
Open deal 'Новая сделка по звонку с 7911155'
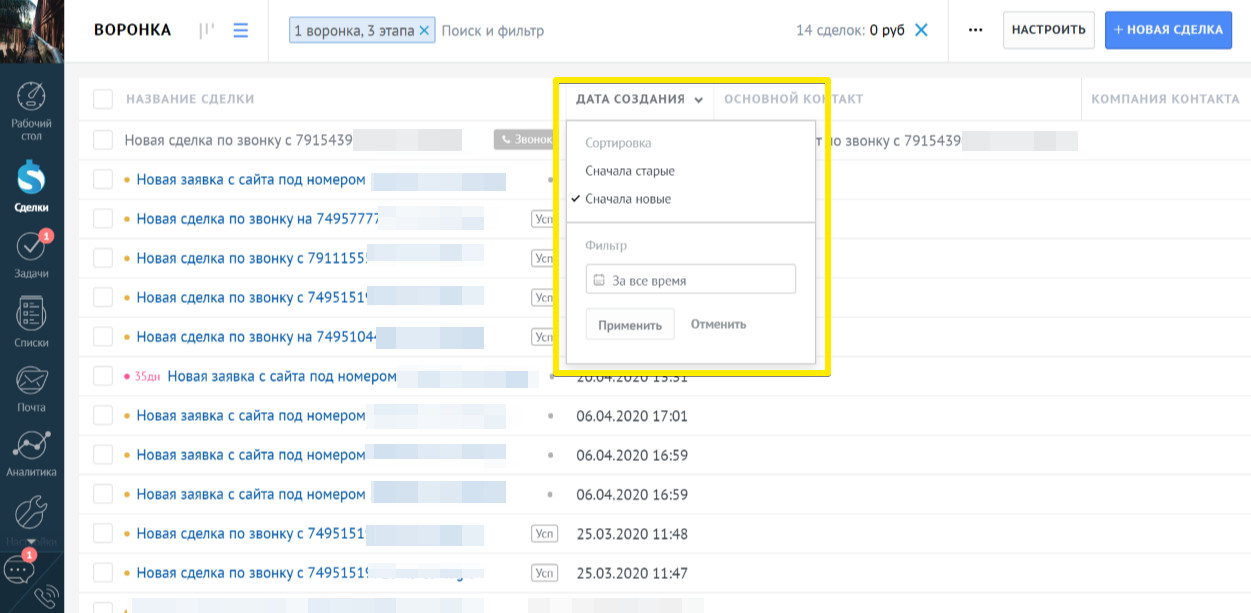click(x=252, y=258)
